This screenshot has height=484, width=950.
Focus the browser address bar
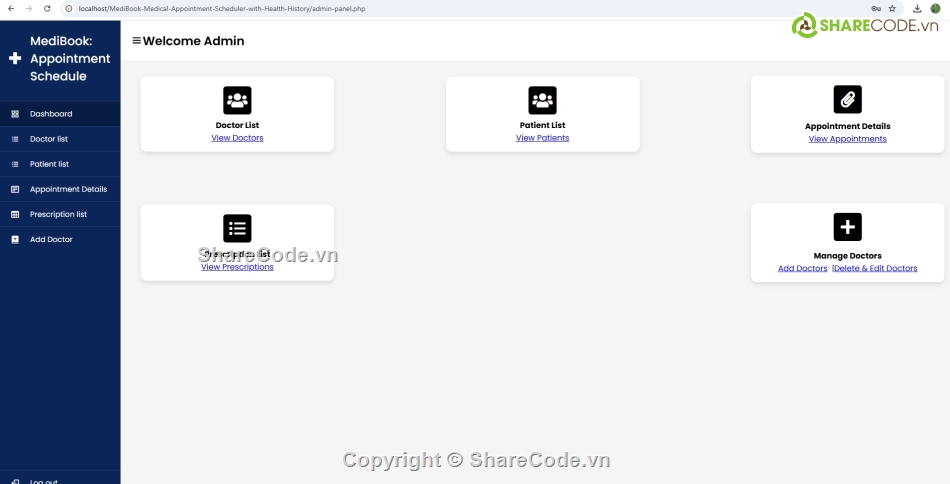(400, 8)
